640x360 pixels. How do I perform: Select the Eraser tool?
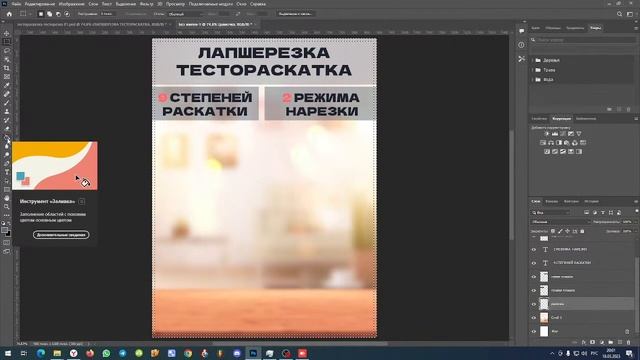7,129
